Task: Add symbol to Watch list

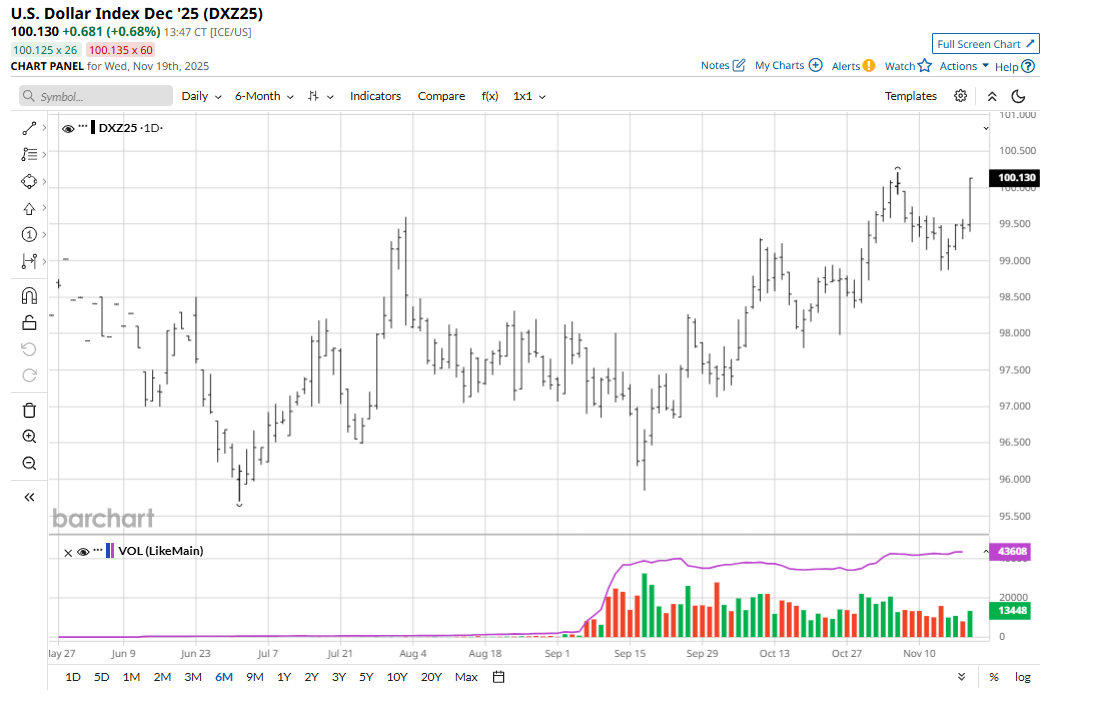Action: point(908,65)
